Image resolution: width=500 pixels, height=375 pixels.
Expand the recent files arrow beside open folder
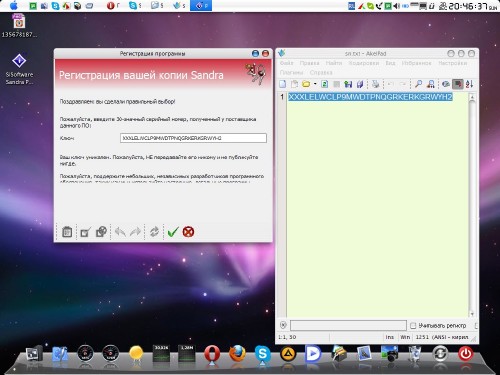click(315, 84)
